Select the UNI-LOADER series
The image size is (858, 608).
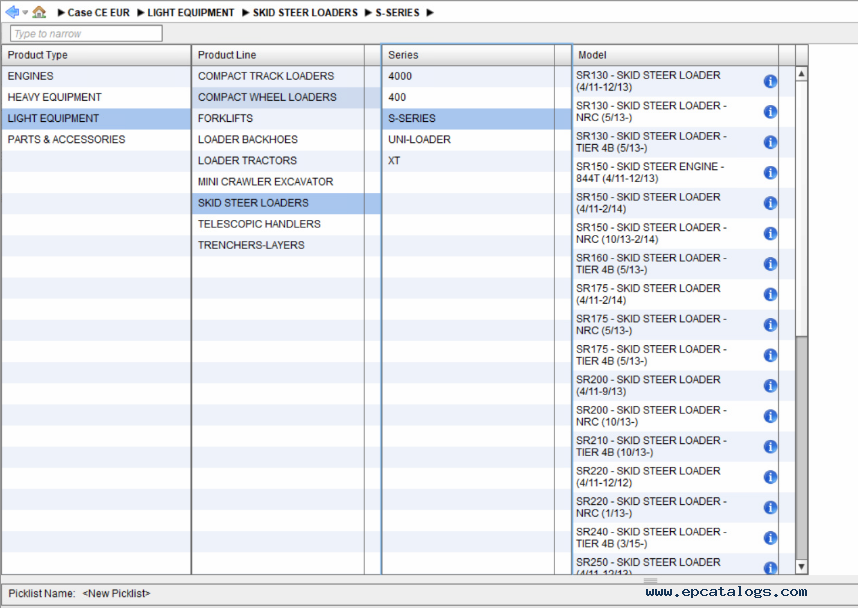pos(476,140)
